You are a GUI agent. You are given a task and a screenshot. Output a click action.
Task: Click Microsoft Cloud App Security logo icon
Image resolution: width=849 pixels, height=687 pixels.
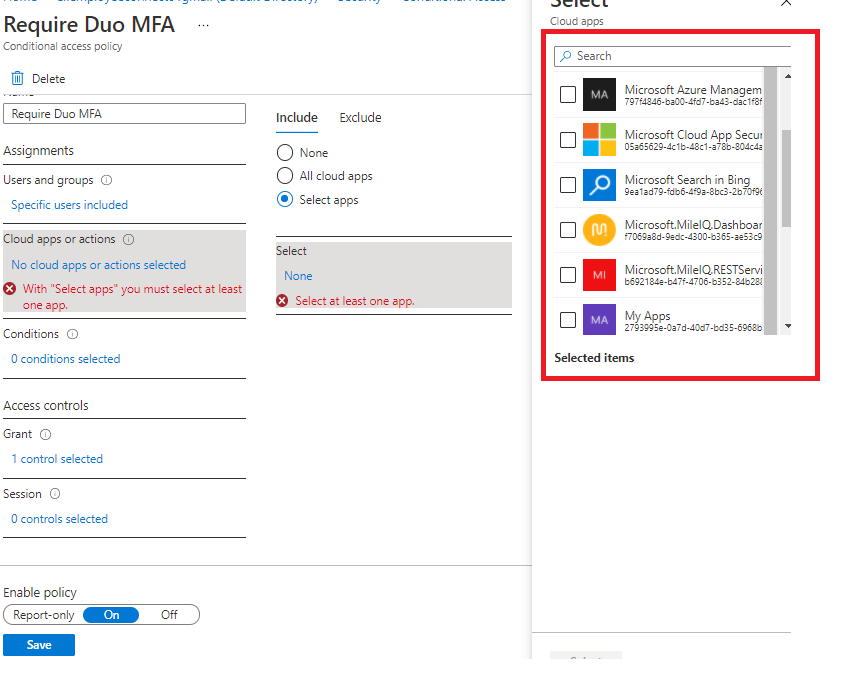pyautogui.click(x=599, y=139)
